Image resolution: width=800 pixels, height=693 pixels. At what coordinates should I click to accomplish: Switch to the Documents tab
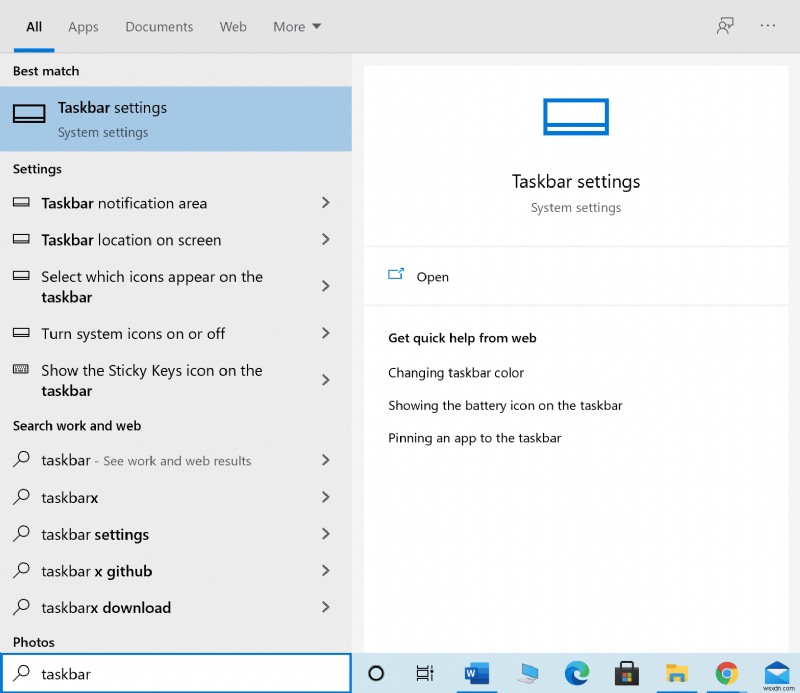(x=159, y=27)
